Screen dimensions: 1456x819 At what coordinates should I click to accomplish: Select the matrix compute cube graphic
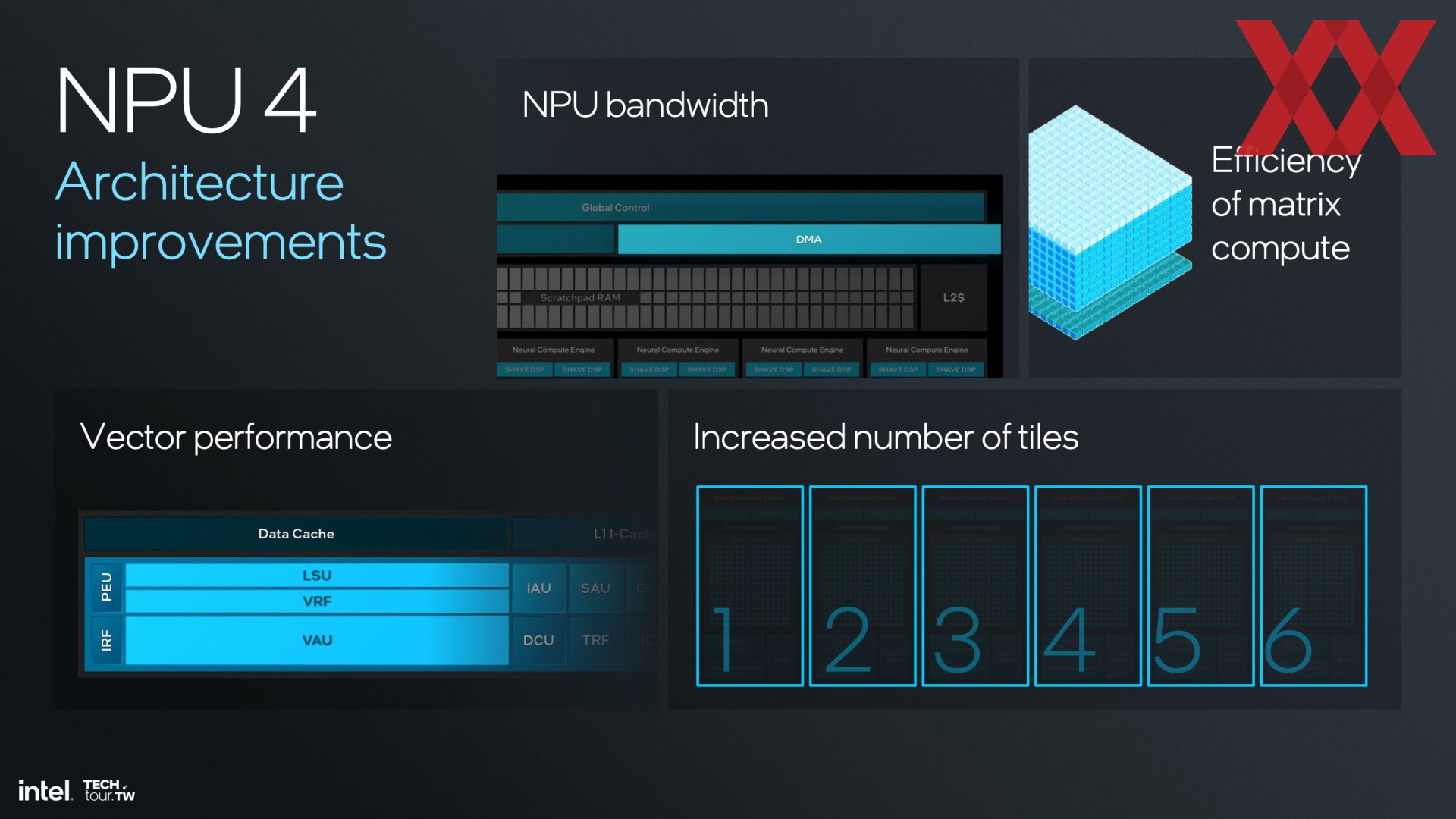1109,223
